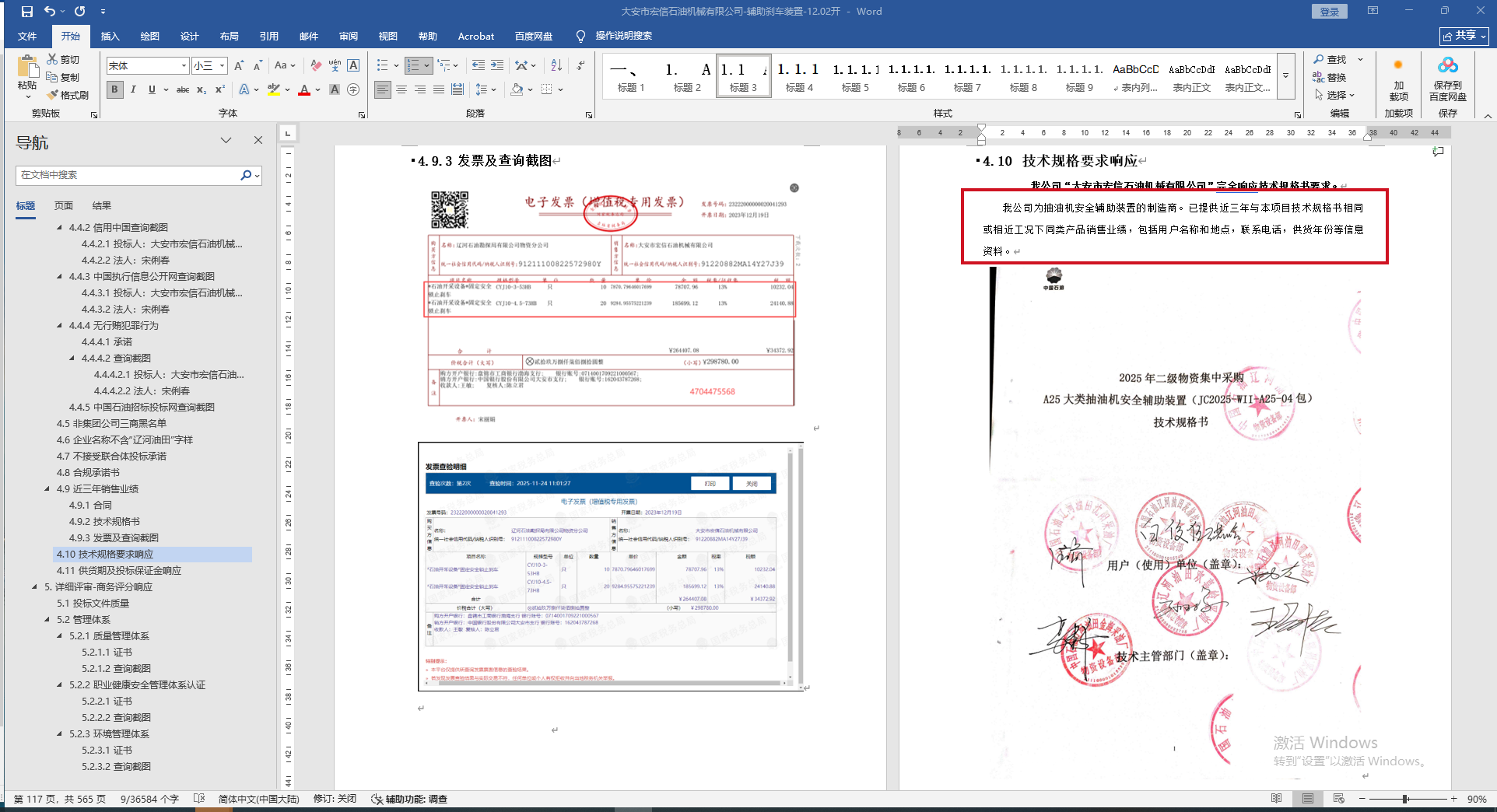The height and width of the screenshot is (812, 1497).
Task: Open the font name dropdown (宋体)
Action: pos(184,66)
